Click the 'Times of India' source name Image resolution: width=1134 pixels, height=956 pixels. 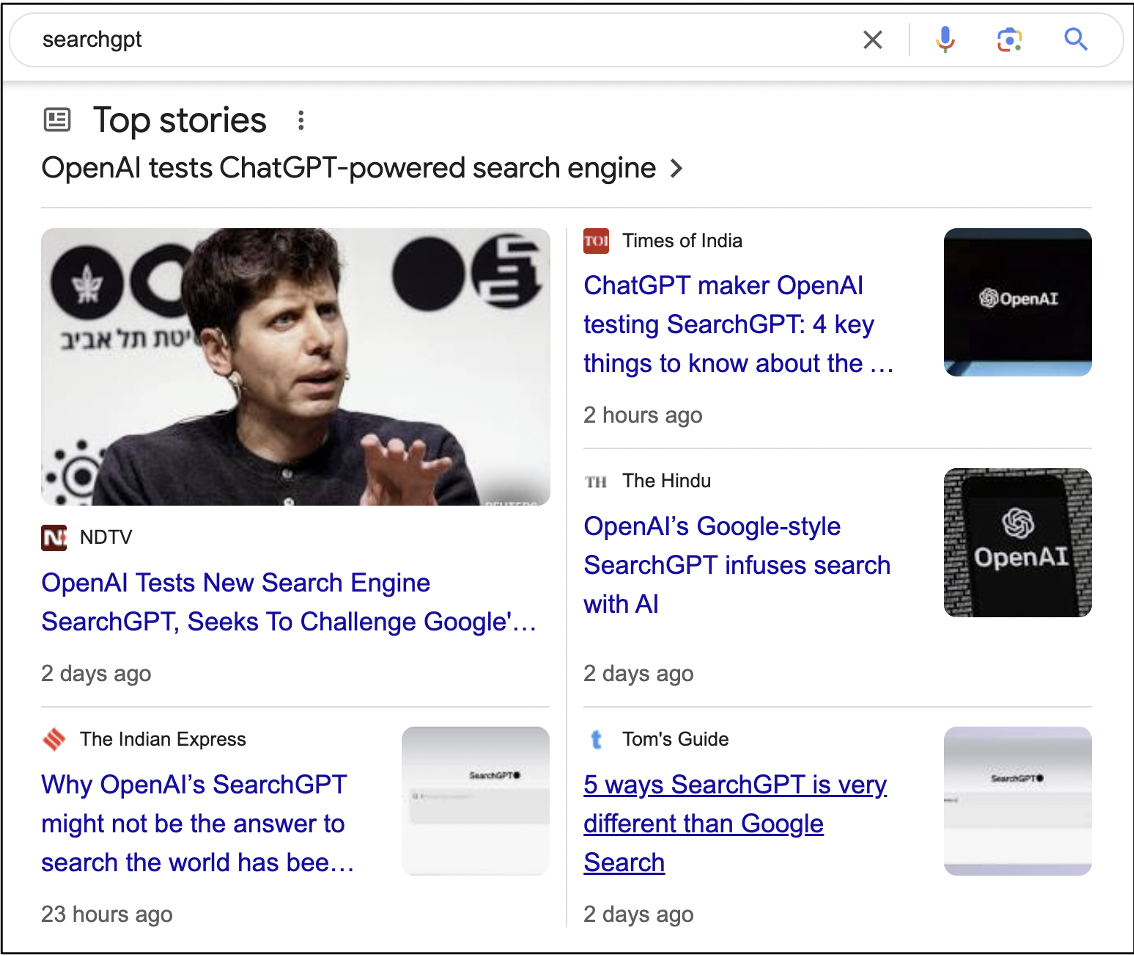coord(682,241)
